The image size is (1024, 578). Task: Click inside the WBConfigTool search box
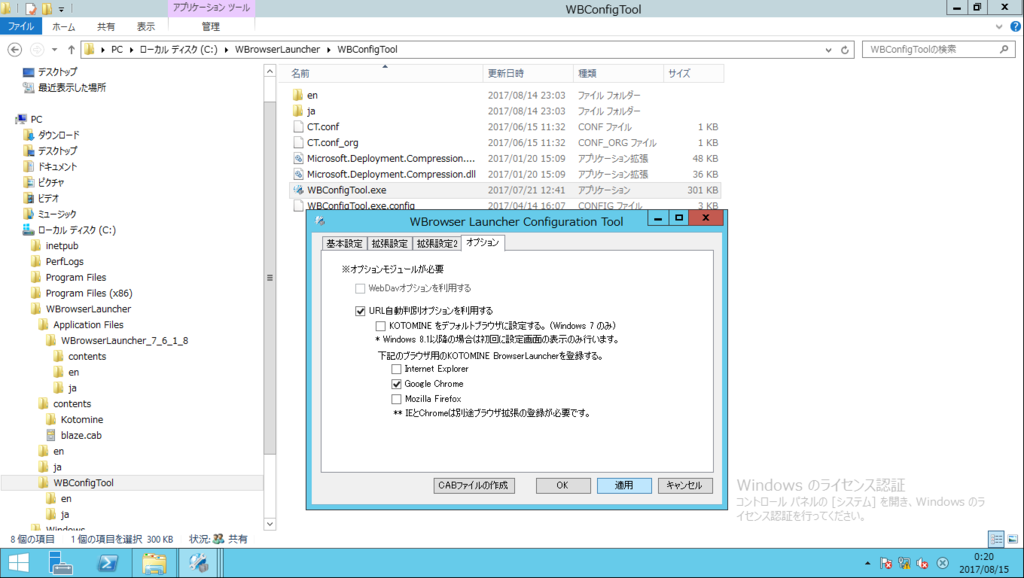coord(928,48)
